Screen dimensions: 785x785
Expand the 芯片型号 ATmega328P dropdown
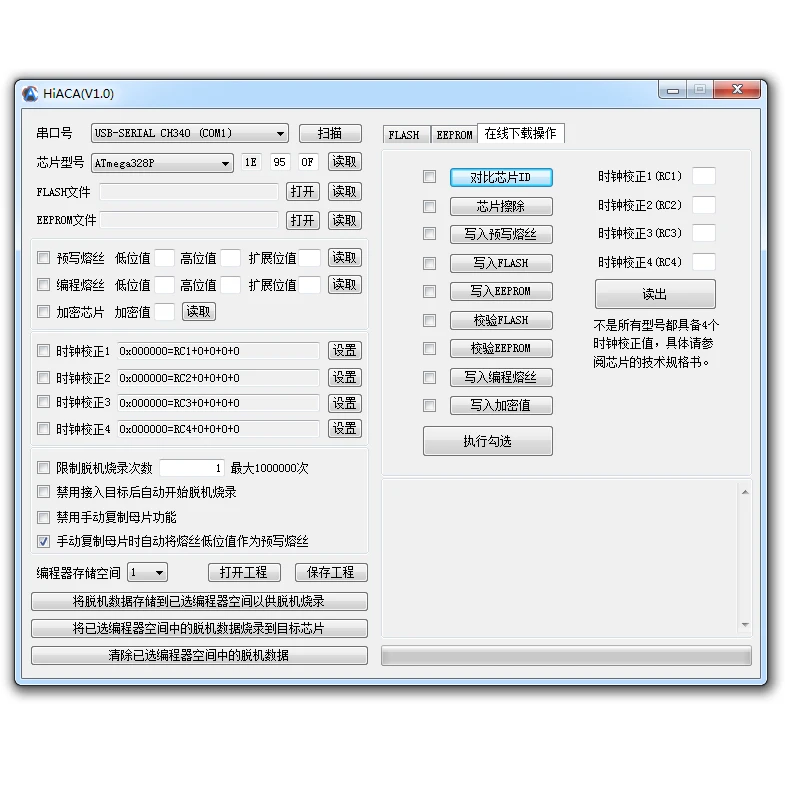[x=162, y=163]
